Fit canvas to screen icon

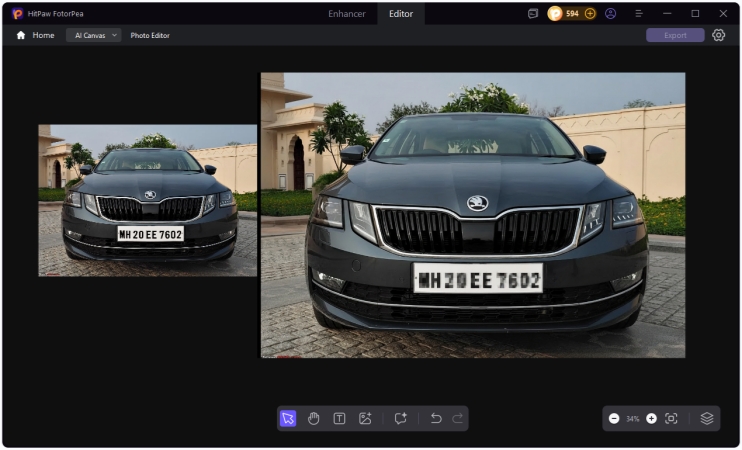click(671, 418)
